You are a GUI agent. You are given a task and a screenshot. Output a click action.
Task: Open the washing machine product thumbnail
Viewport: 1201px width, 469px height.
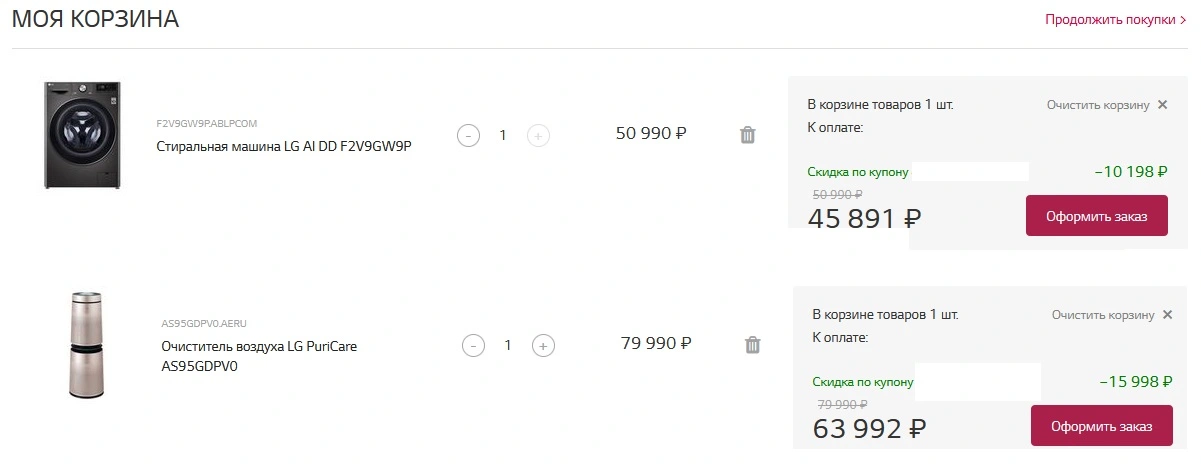82,136
